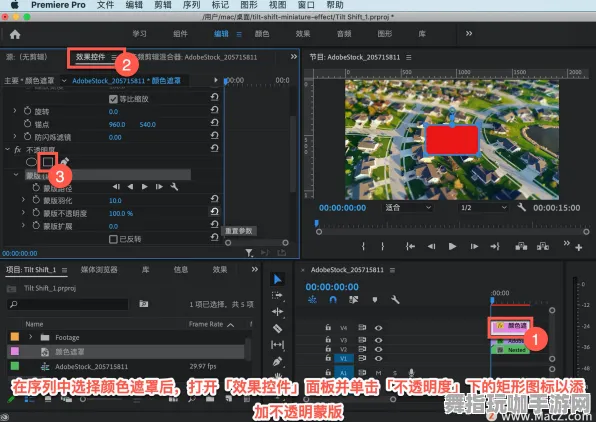Play the Program Monitor preview

pyautogui.click(x=452, y=246)
